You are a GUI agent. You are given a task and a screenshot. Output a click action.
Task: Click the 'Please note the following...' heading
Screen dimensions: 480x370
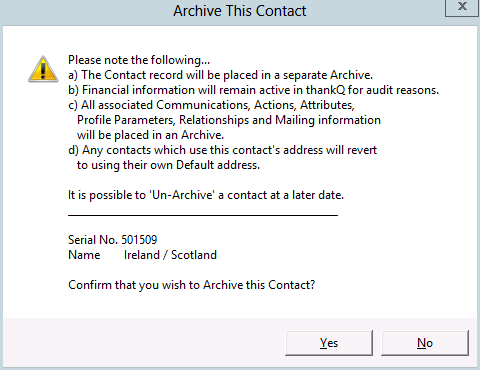[x=139, y=60]
